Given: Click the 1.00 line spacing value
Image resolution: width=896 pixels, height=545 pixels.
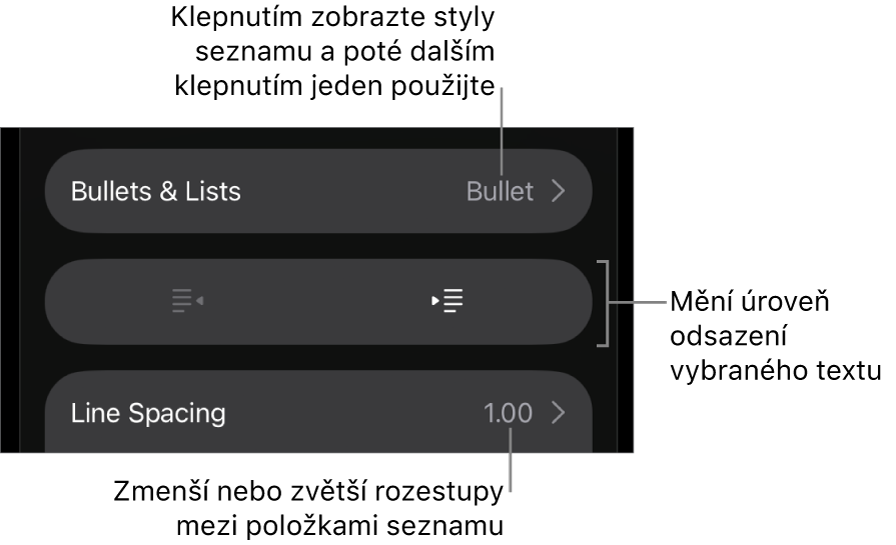Looking at the screenshot, I should pos(508,412).
